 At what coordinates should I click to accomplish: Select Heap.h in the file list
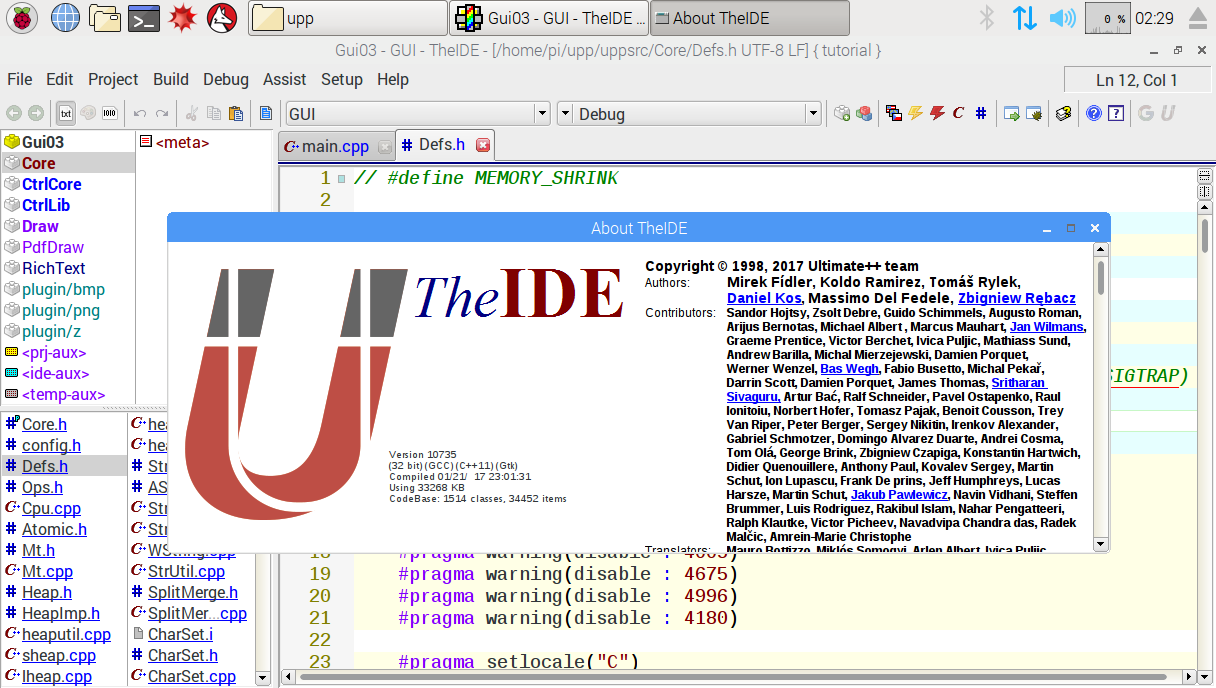[x=47, y=593]
